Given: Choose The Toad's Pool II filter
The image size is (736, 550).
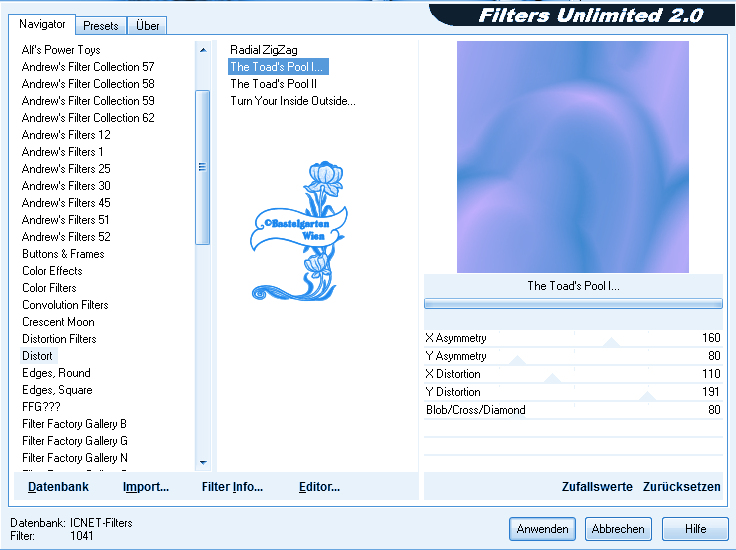Looking at the screenshot, I should (x=274, y=84).
